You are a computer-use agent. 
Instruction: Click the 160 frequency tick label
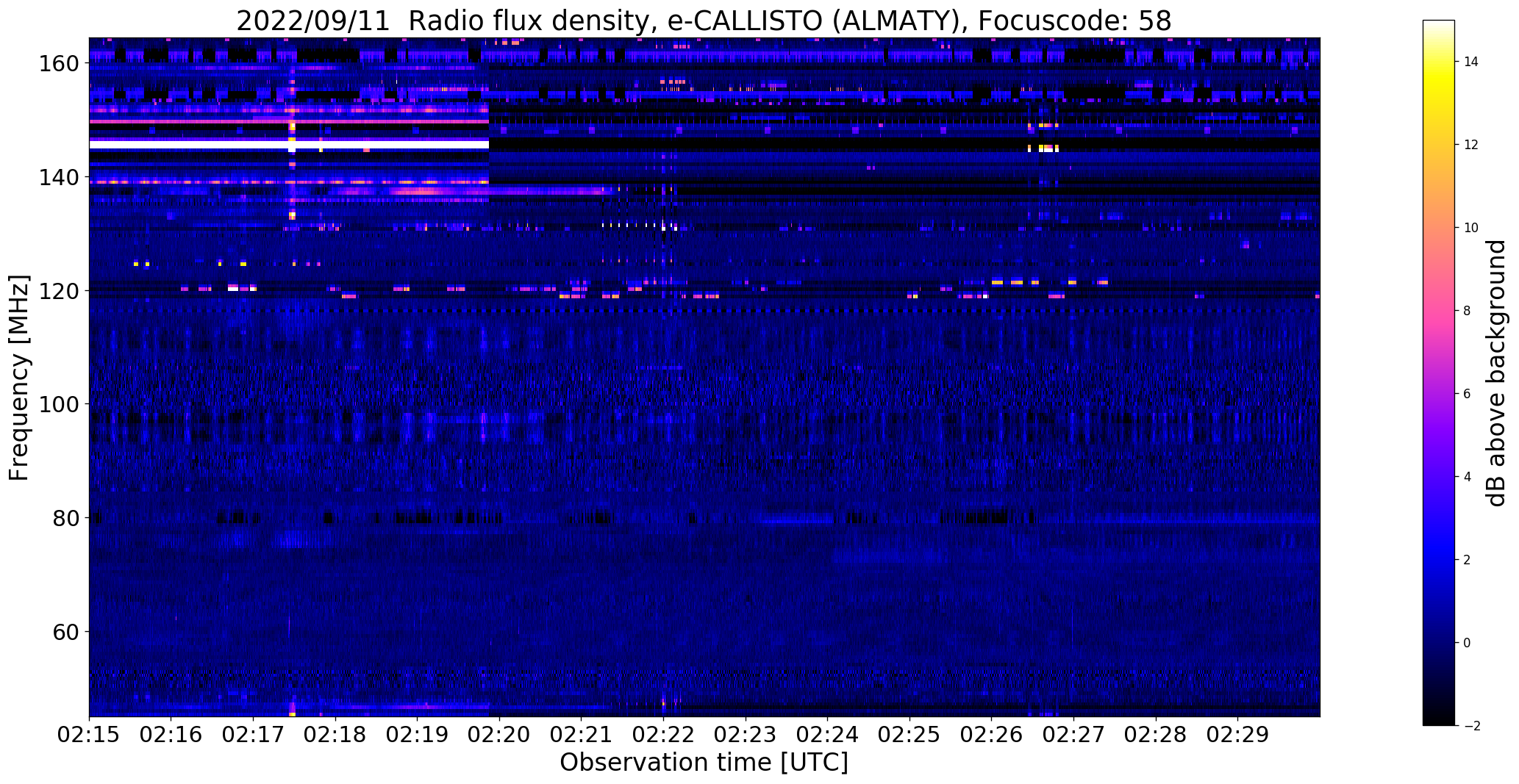(58, 64)
